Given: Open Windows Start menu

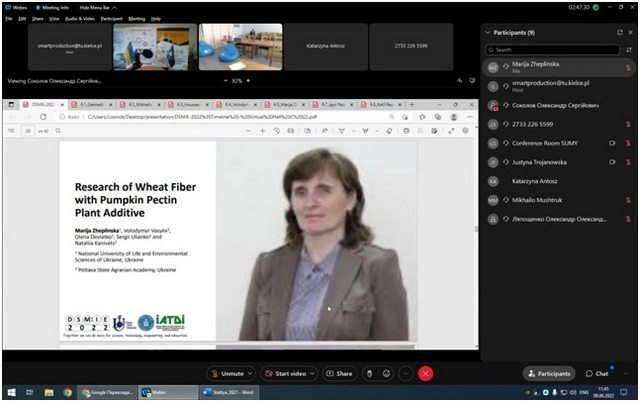Looking at the screenshot, I should tap(11, 393).
